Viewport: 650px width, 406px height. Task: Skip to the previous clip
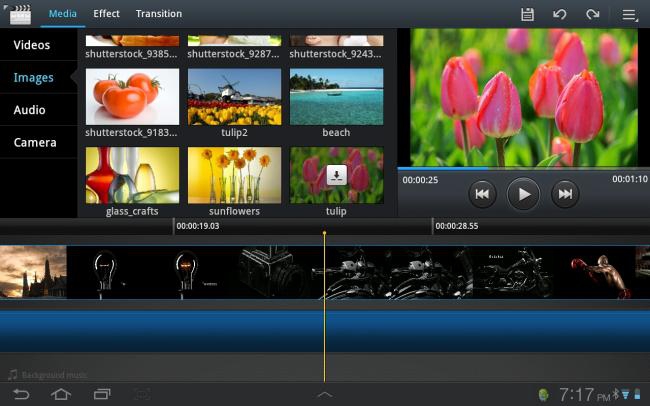(x=482, y=194)
